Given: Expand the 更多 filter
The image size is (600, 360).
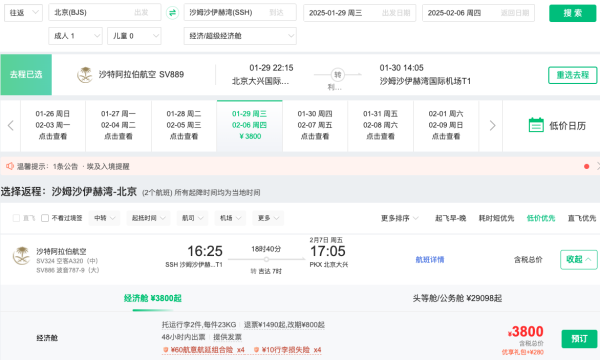Looking at the screenshot, I should (x=268, y=218).
